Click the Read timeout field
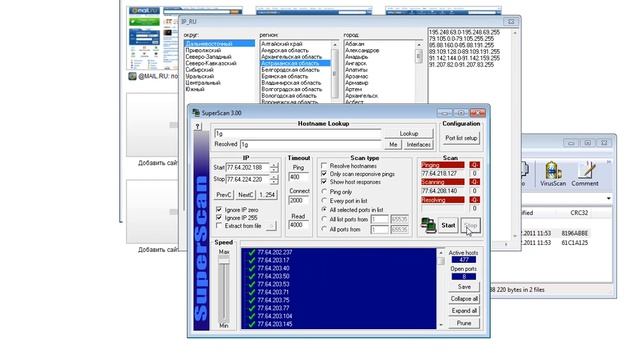Image resolution: width=640 pixels, height=360 pixels. click(x=298, y=225)
